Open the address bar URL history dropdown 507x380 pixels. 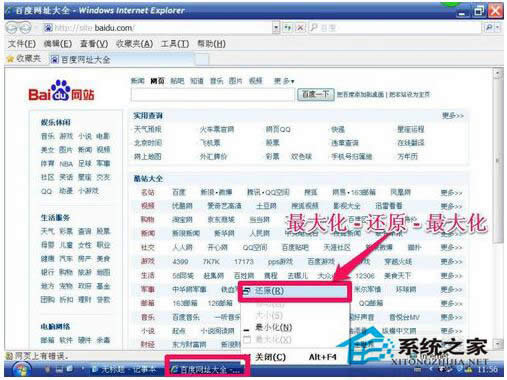pos(276,28)
